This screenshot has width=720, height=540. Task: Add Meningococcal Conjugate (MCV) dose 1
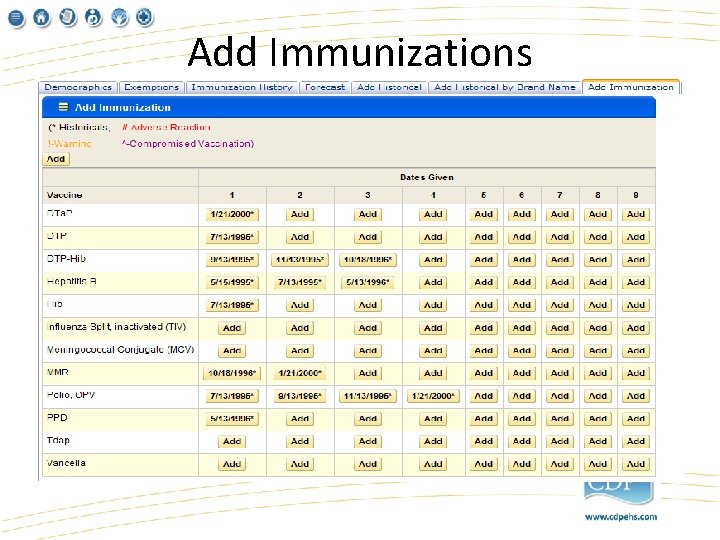click(232, 351)
